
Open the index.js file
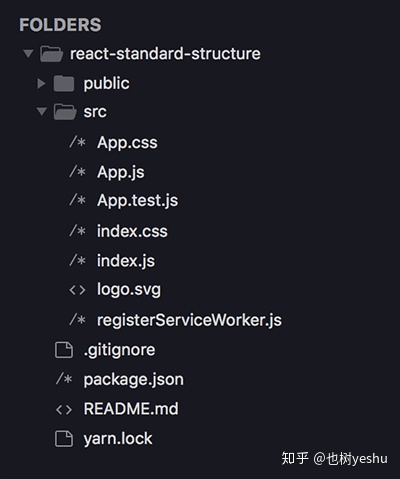coord(126,261)
